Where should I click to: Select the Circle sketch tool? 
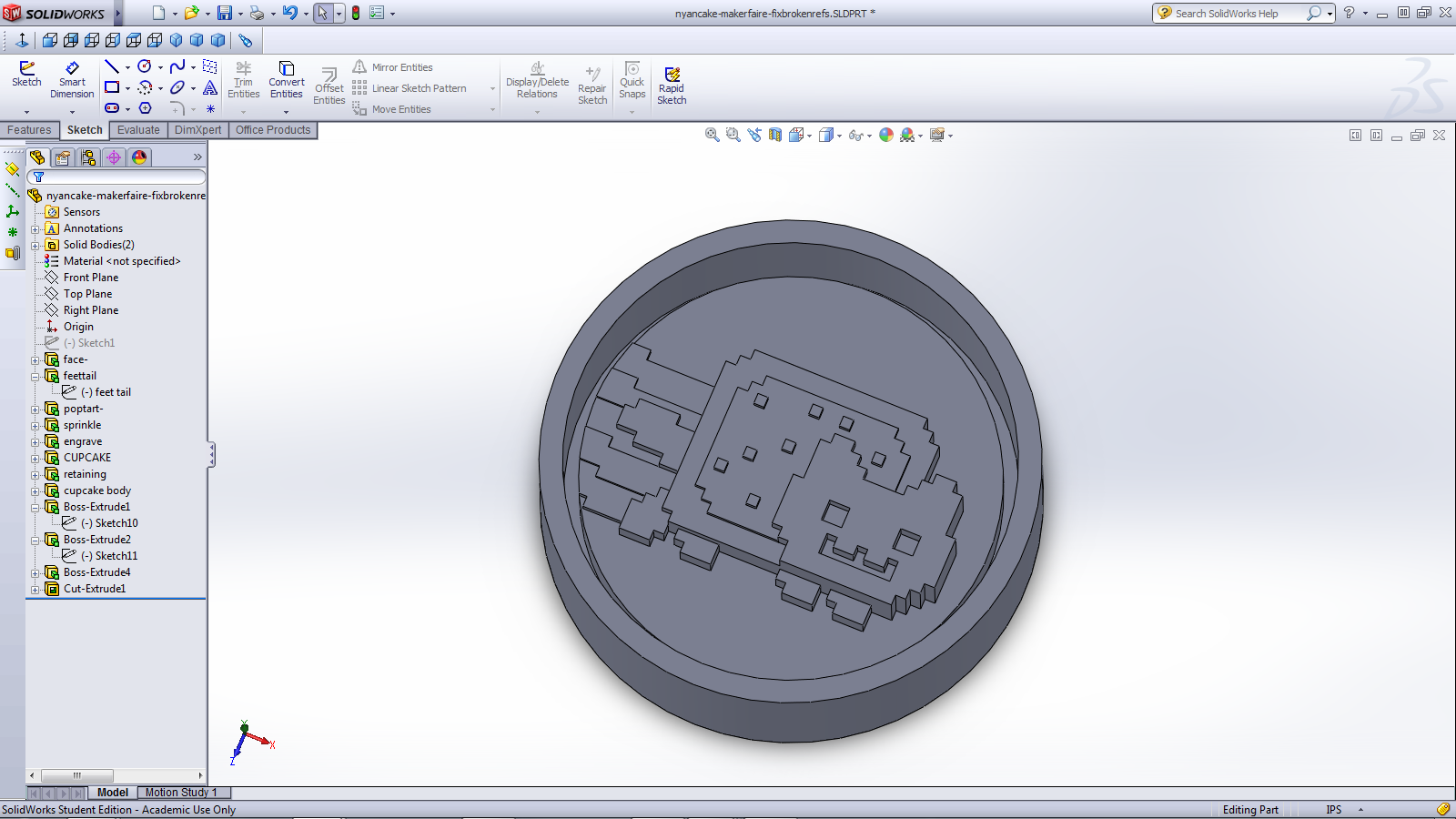pyautogui.click(x=144, y=66)
